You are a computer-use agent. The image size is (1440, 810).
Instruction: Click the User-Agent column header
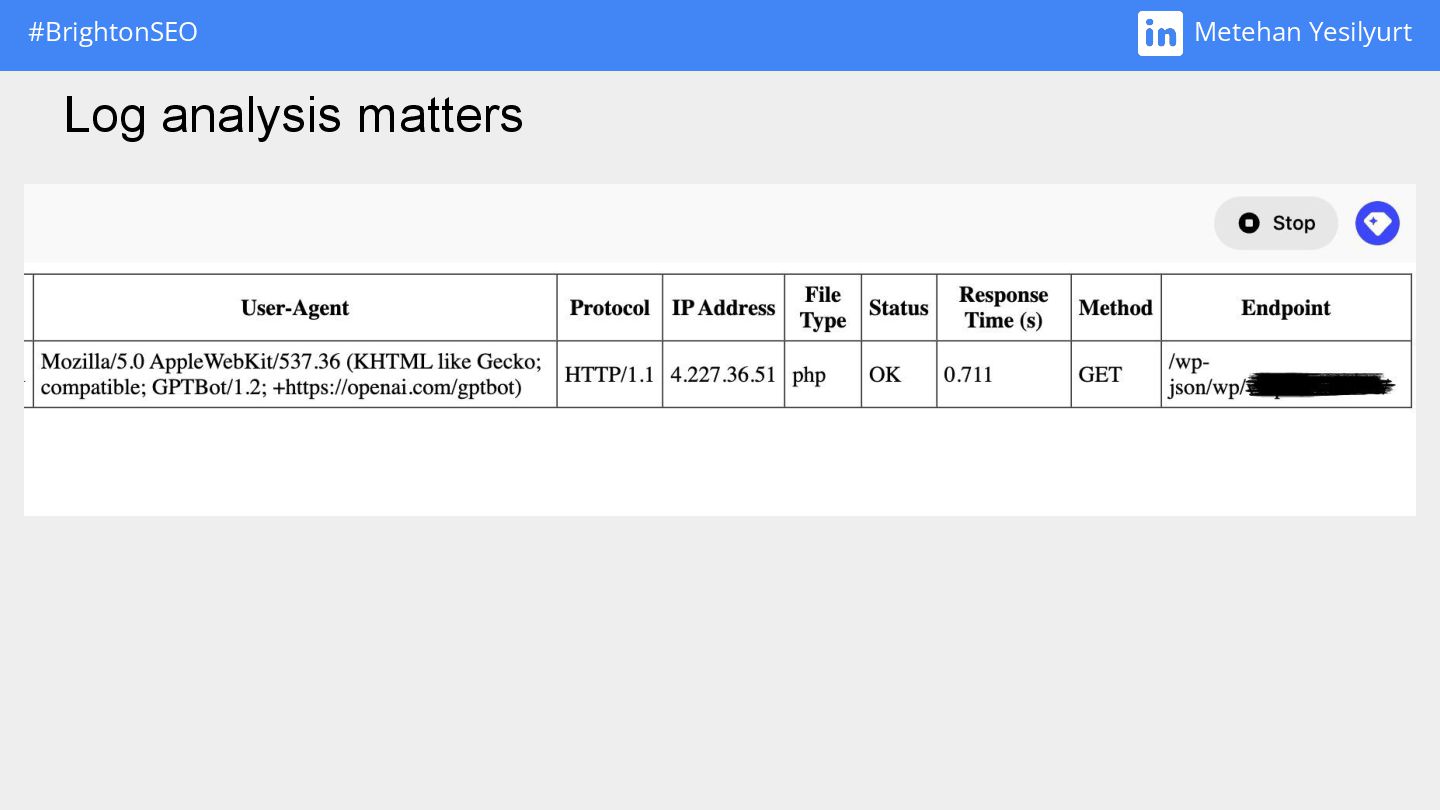(295, 308)
